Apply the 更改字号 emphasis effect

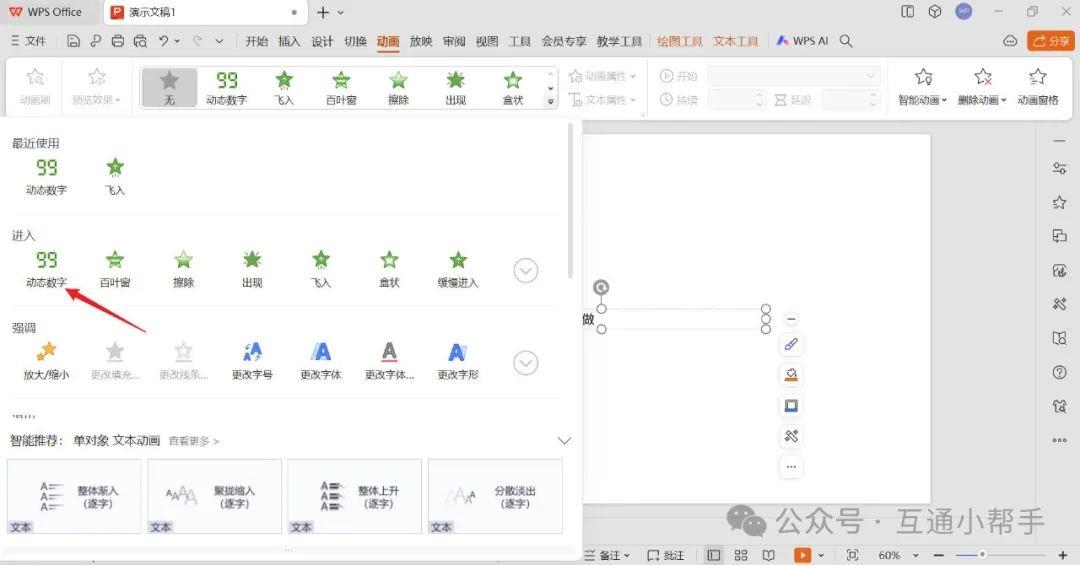(x=252, y=361)
